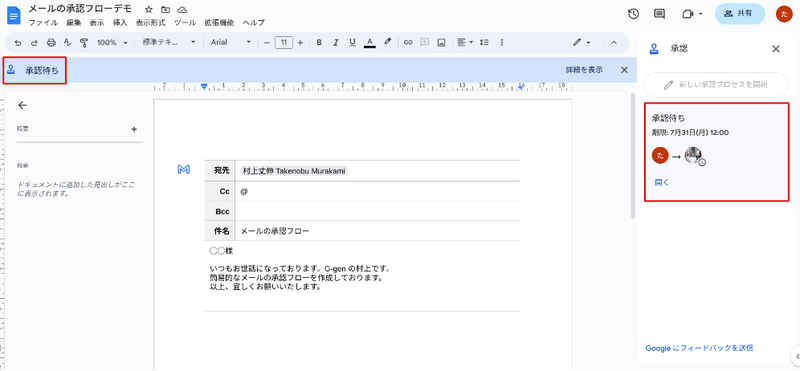
Task: Open the 挿入 menu
Action: 120,22
